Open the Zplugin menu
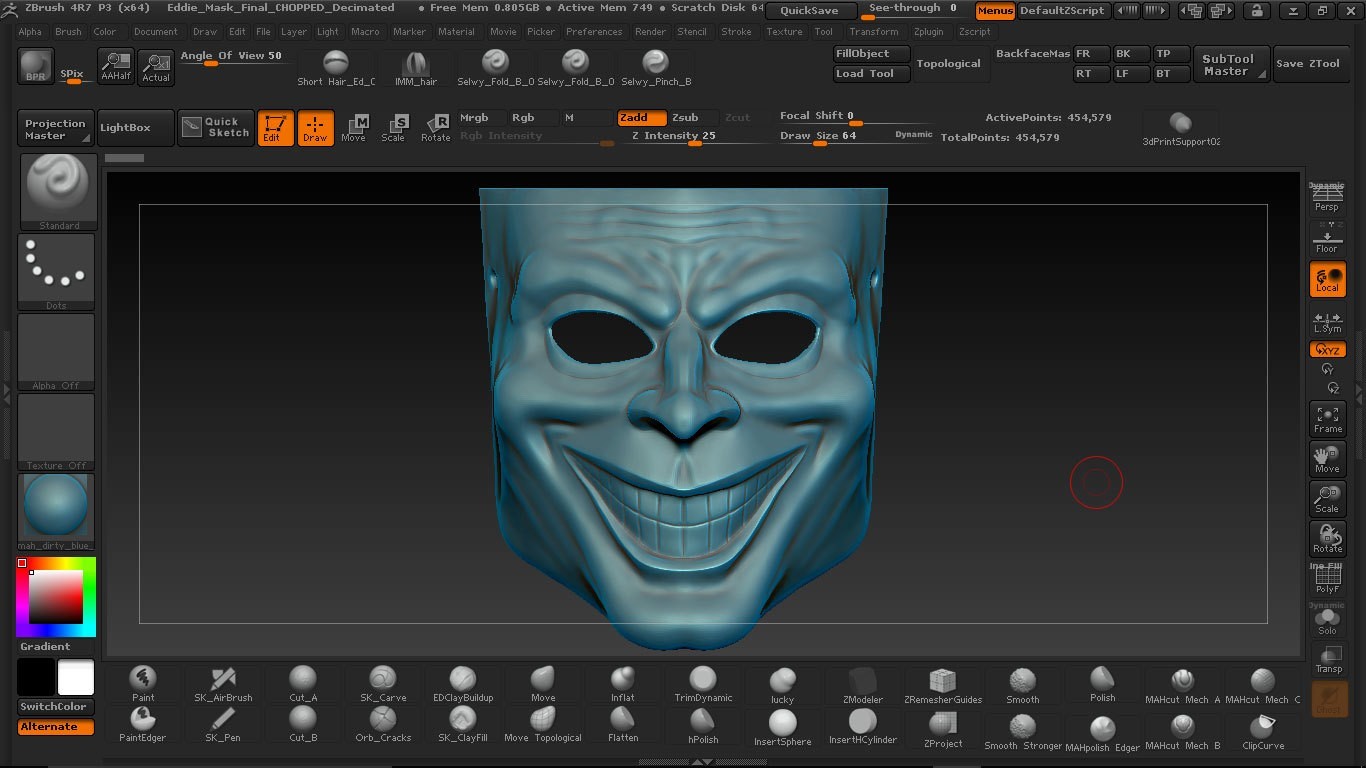 (927, 32)
